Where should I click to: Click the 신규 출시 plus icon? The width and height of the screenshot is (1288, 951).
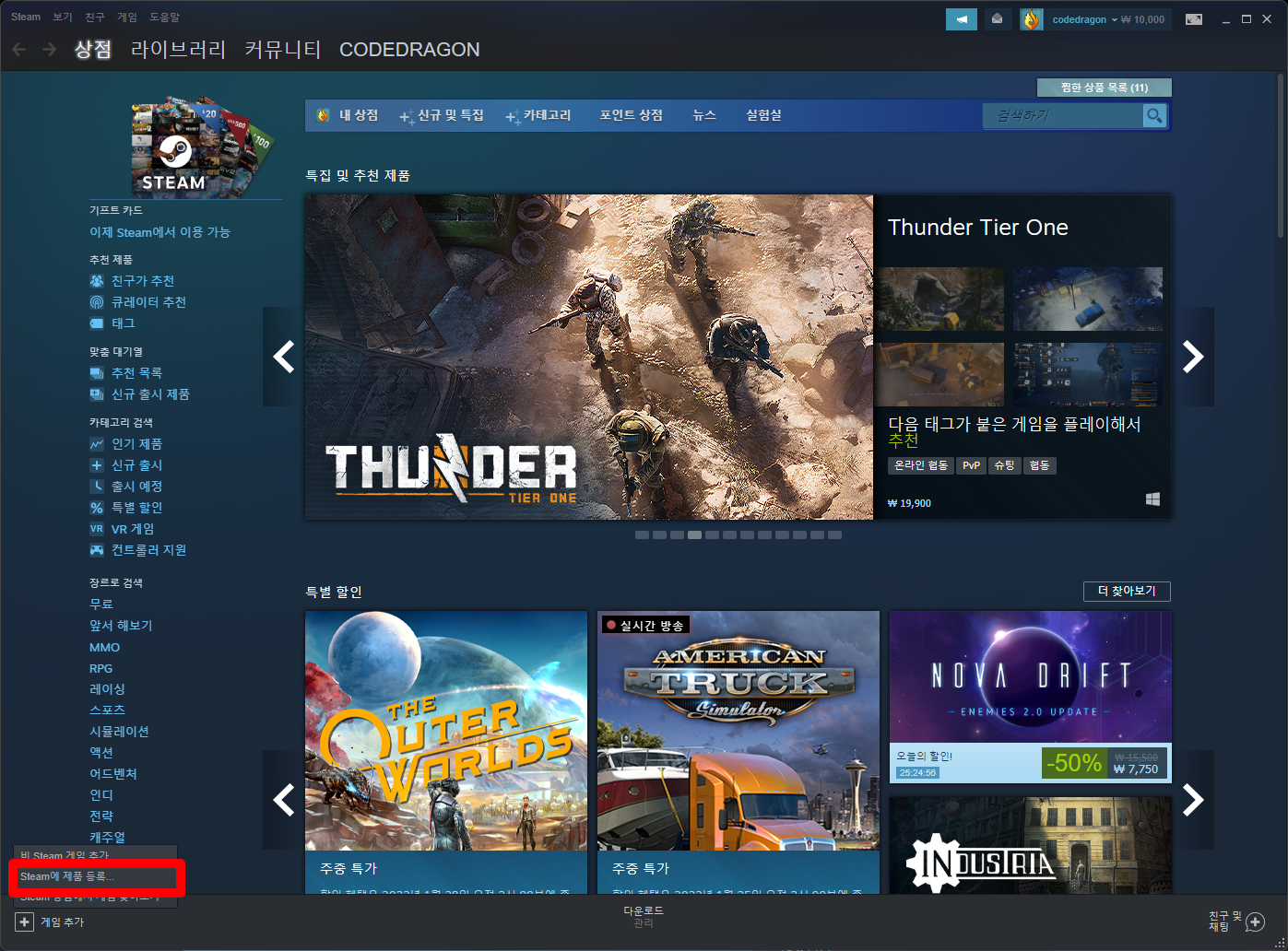click(97, 465)
